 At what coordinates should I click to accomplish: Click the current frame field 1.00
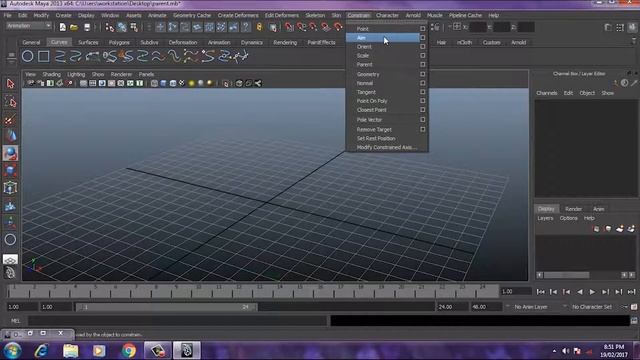click(516, 291)
